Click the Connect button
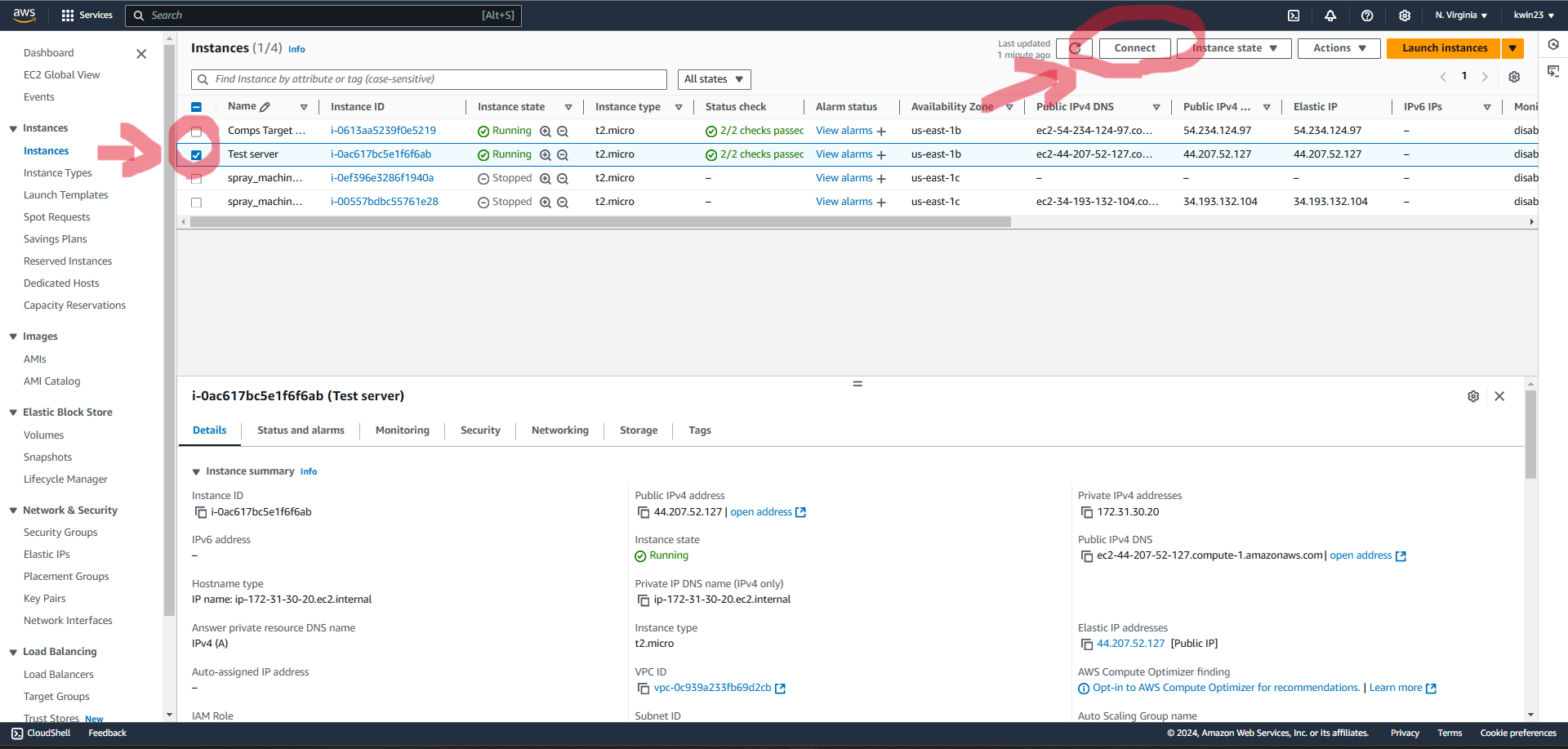The height and width of the screenshot is (749, 1568). pyautogui.click(x=1135, y=48)
